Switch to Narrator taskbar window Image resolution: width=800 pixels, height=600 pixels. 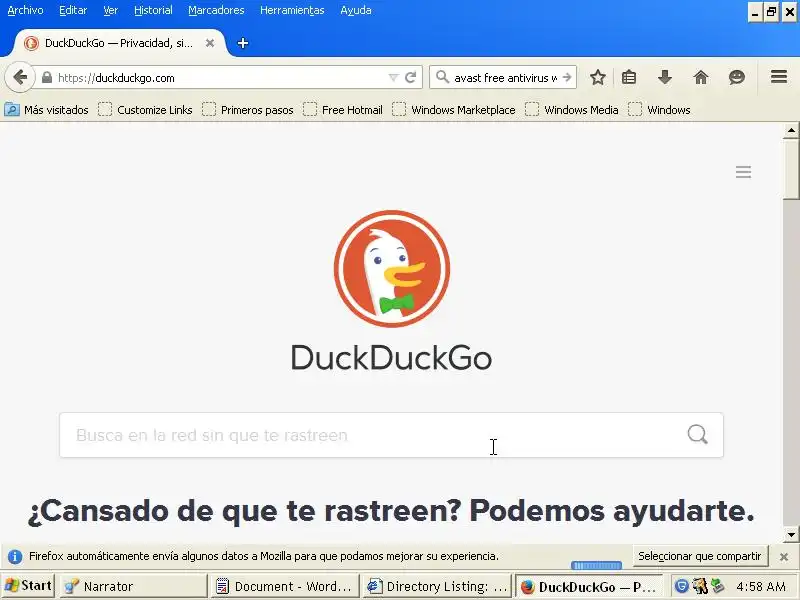(134, 586)
